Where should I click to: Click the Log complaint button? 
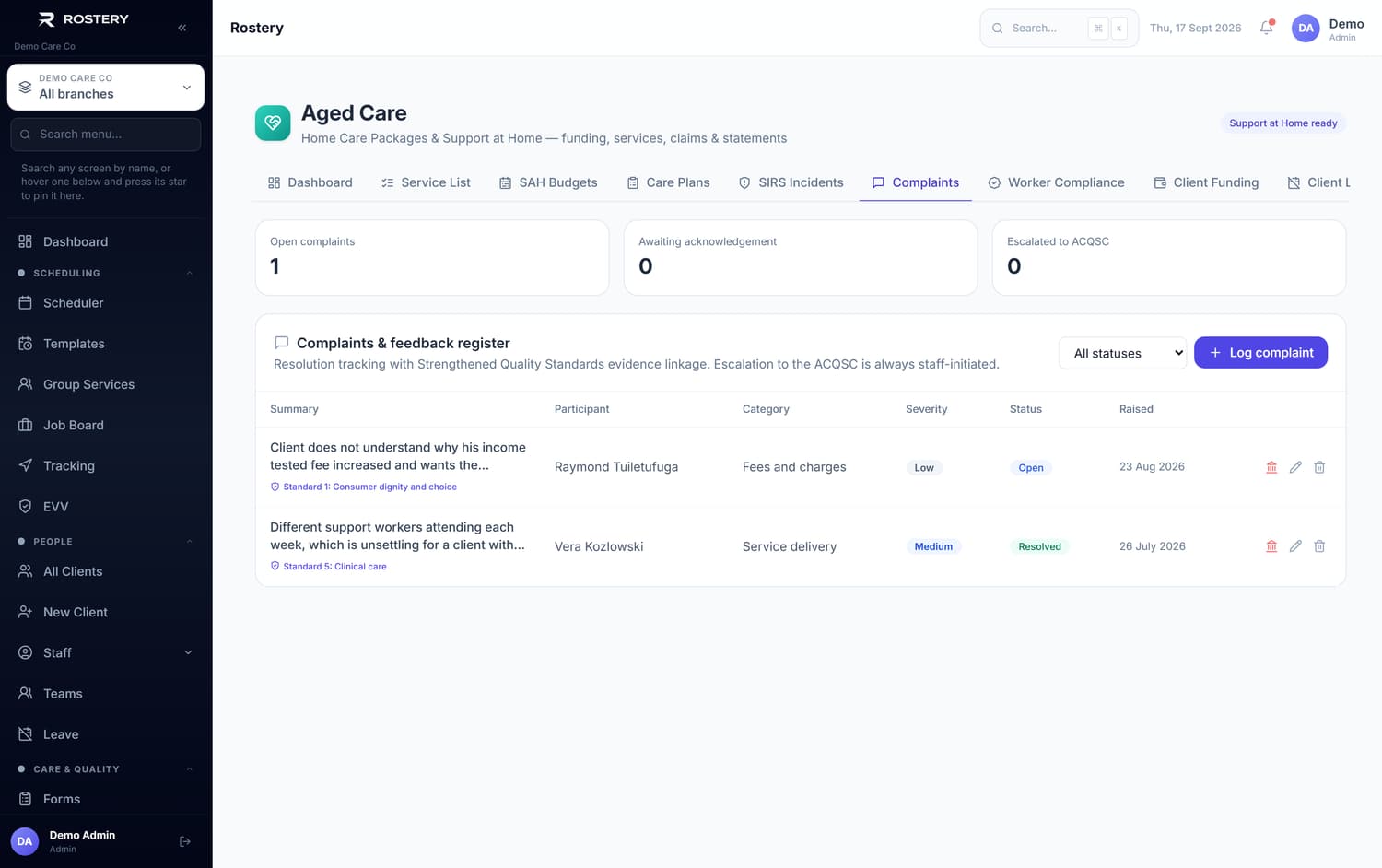1260,353
